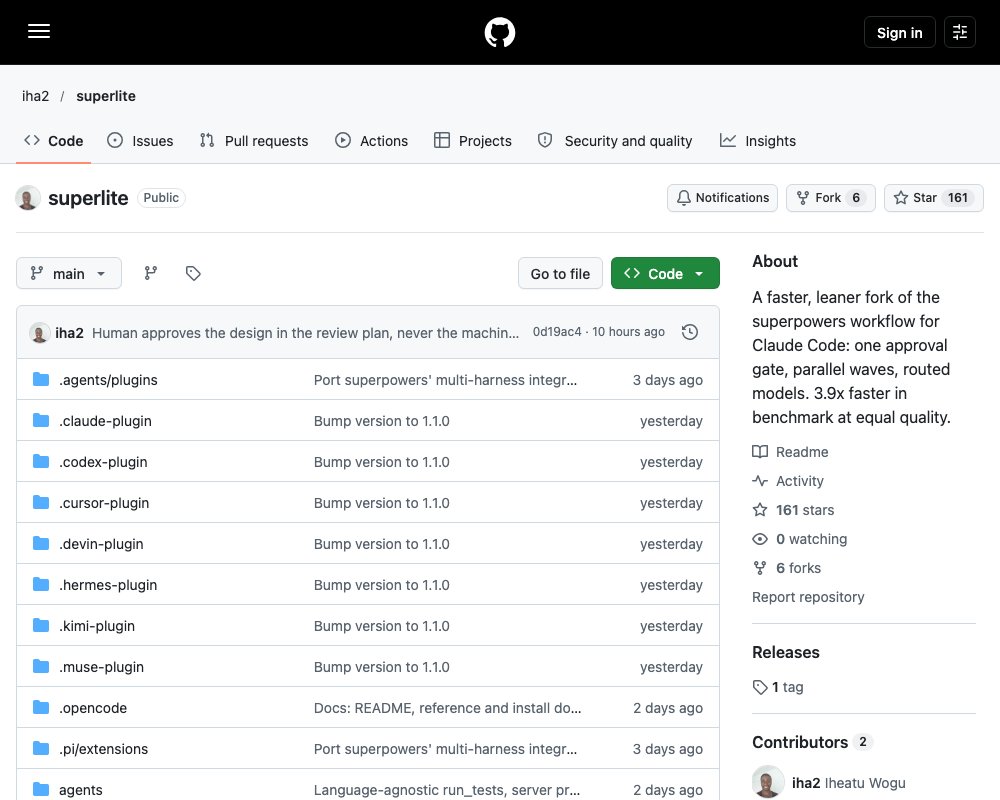Open the 1 tag releases link
The height and width of the screenshot is (800, 1000).
click(x=778, y=686)
